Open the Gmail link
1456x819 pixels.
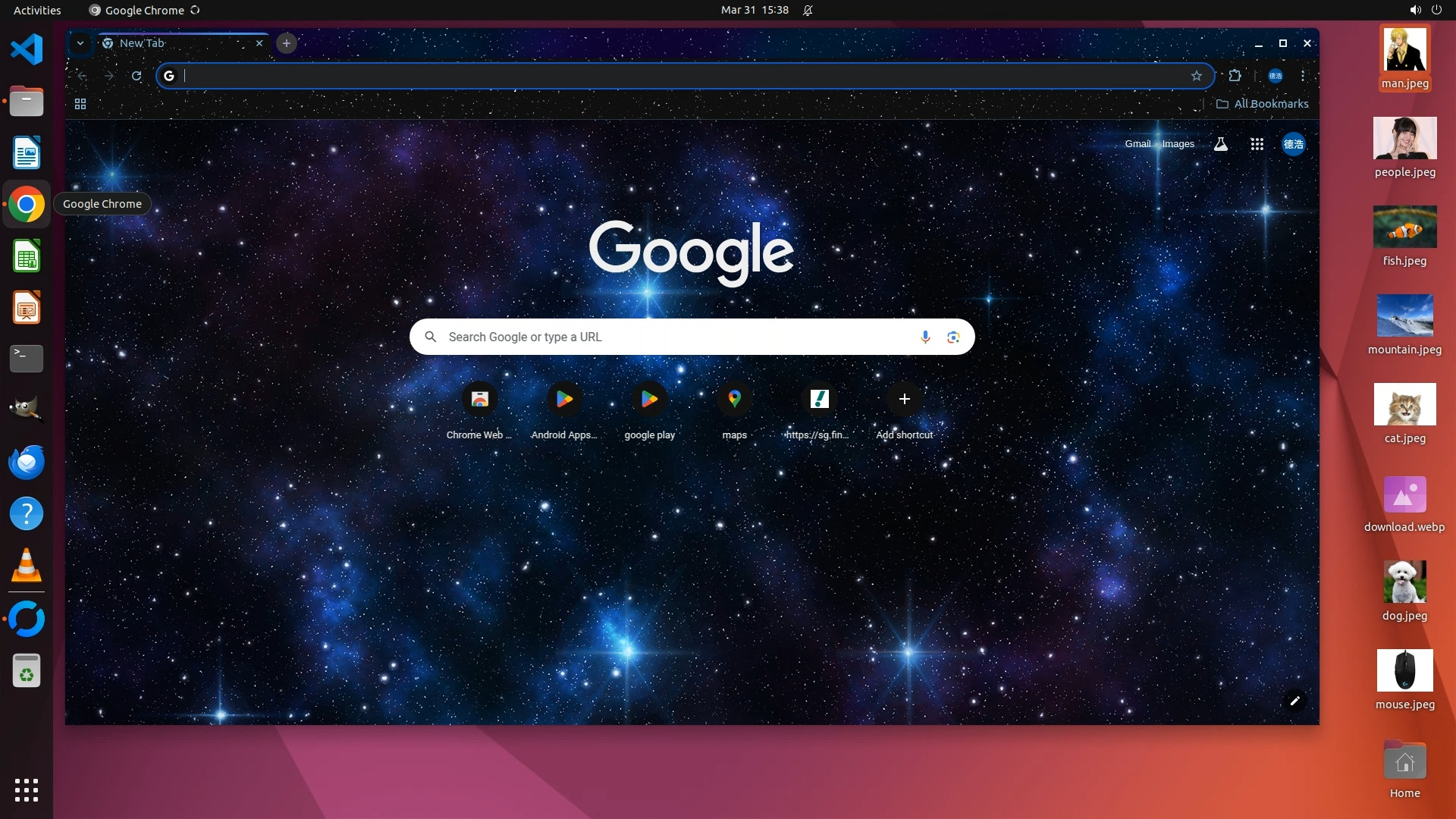click(x=1137, y=144)
